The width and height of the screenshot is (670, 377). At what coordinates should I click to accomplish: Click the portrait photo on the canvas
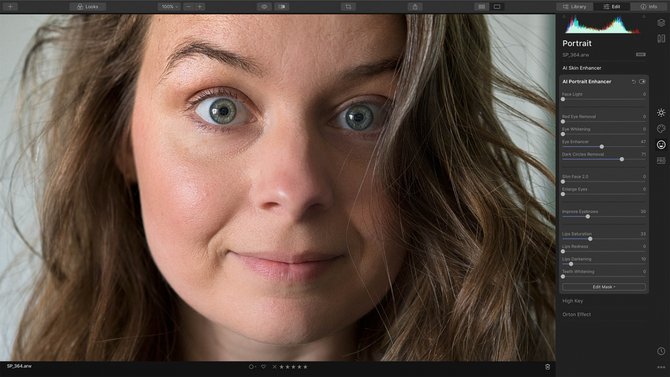pos(278,188)
